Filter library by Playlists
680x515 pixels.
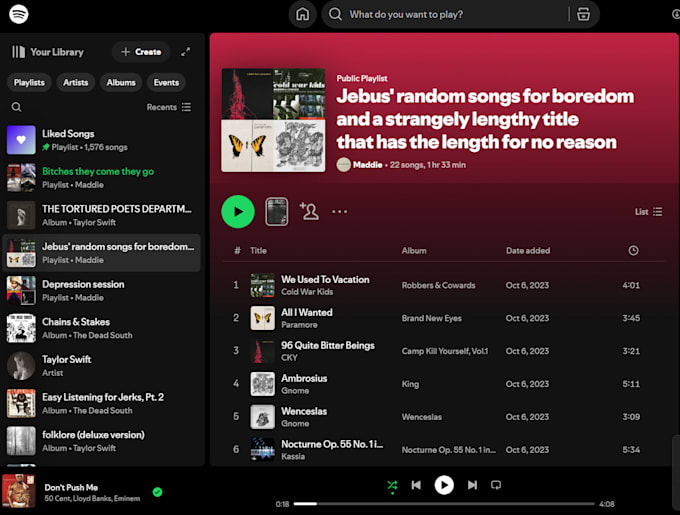(x=29, y=82)
